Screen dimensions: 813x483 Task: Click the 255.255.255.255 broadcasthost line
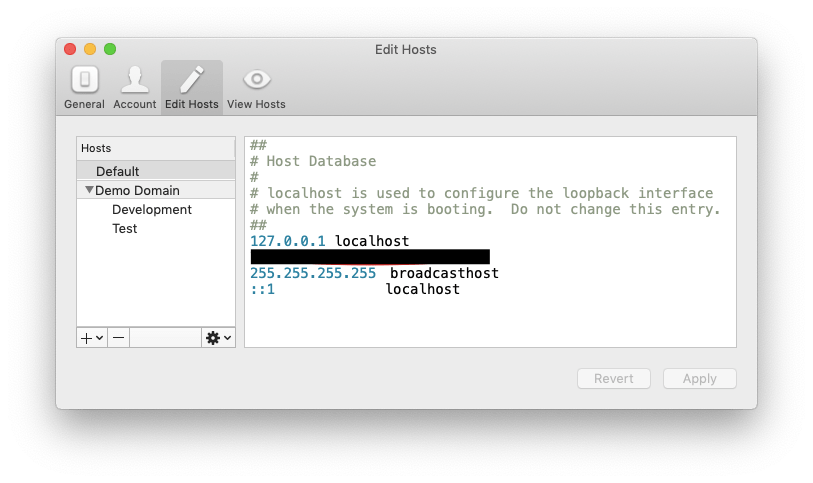pyautogui.click(x=374, y=273)
